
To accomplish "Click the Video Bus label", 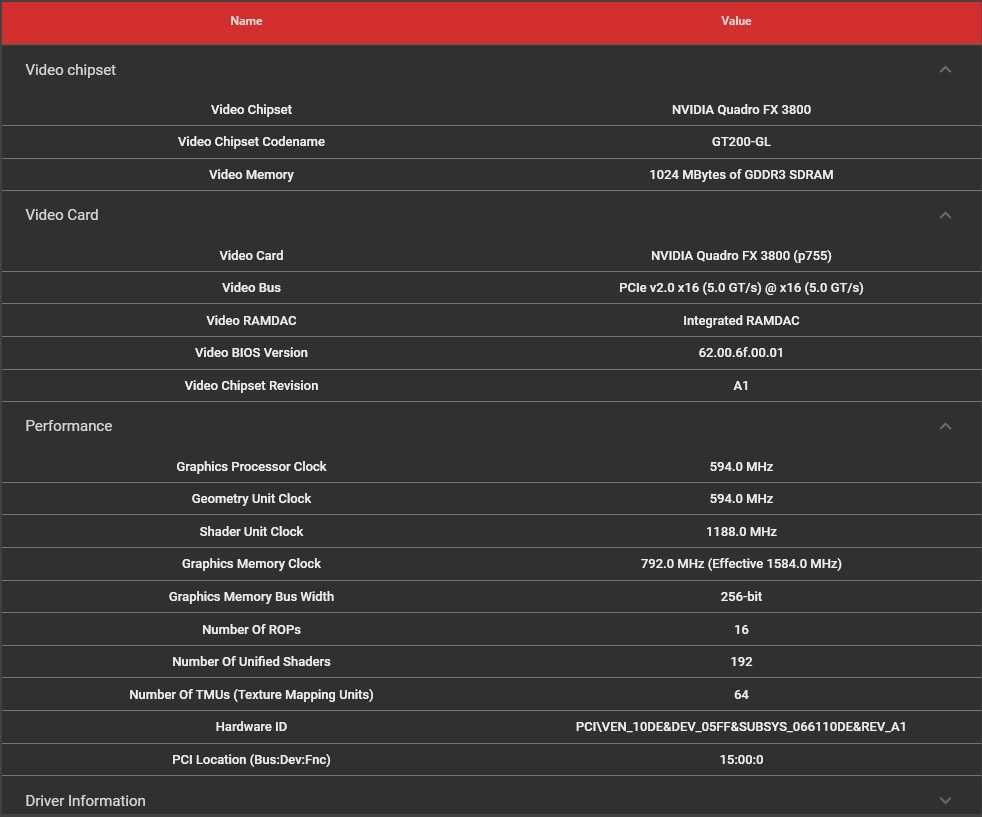I will 251,287.
